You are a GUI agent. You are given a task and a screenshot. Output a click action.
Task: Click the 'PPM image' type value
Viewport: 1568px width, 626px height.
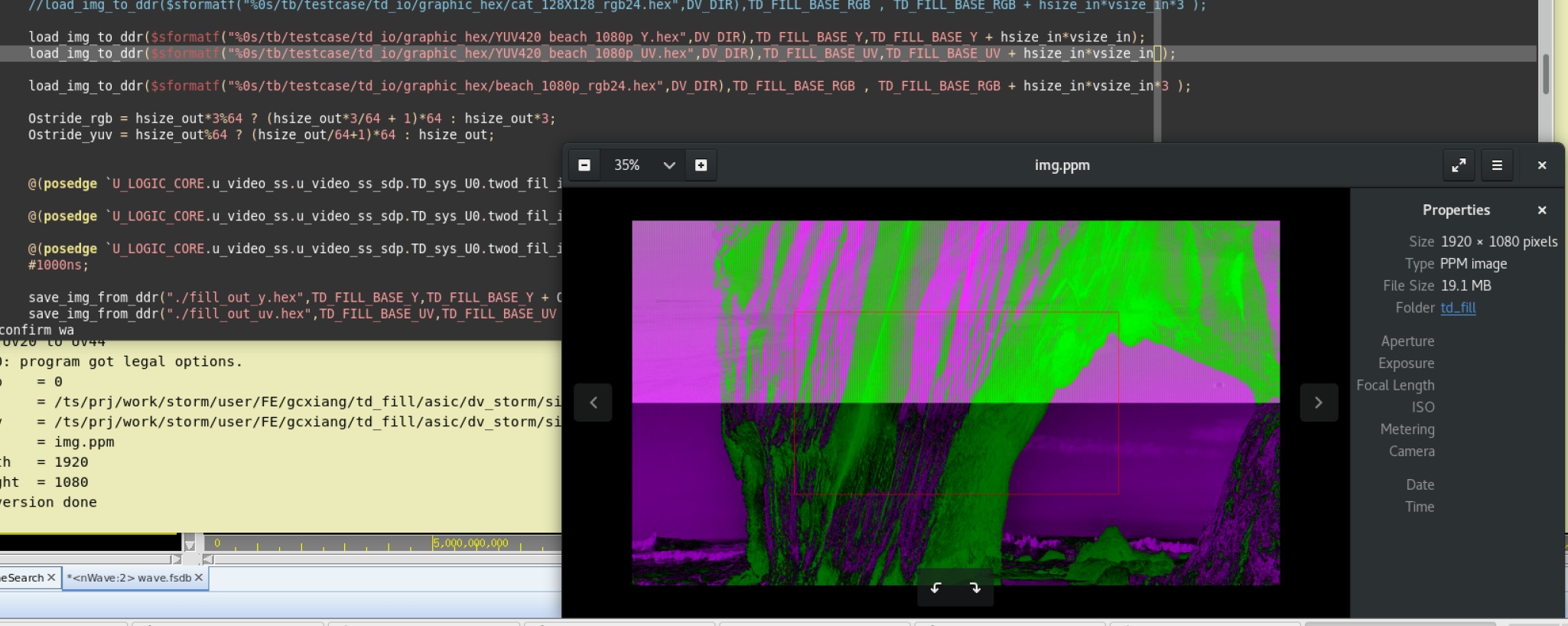(1473, 264)
